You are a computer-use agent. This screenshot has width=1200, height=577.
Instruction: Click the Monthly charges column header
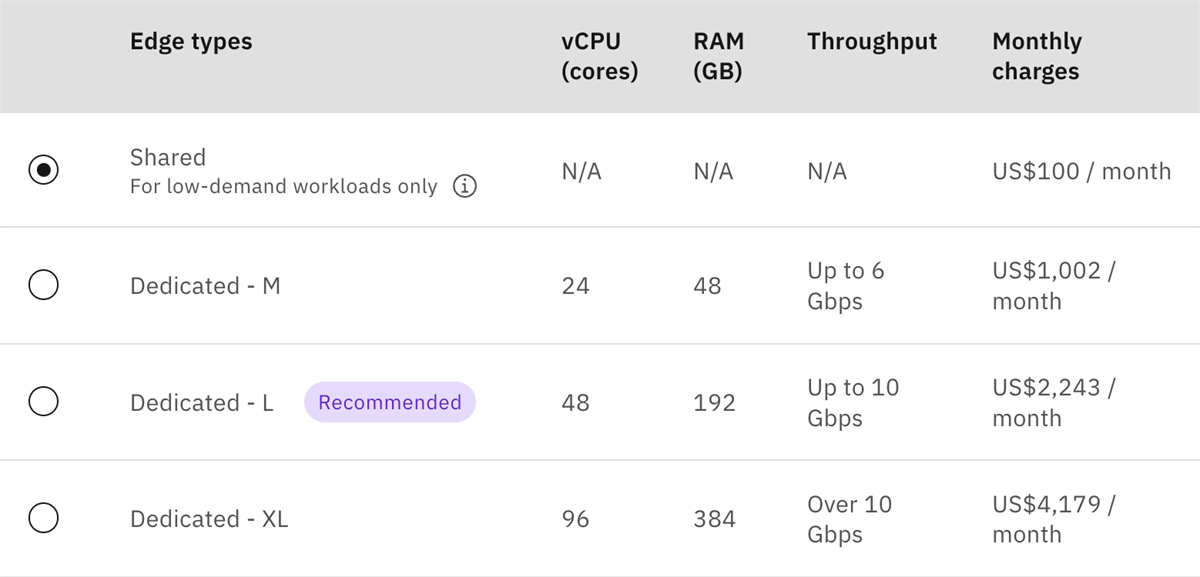pos(1037,57)
